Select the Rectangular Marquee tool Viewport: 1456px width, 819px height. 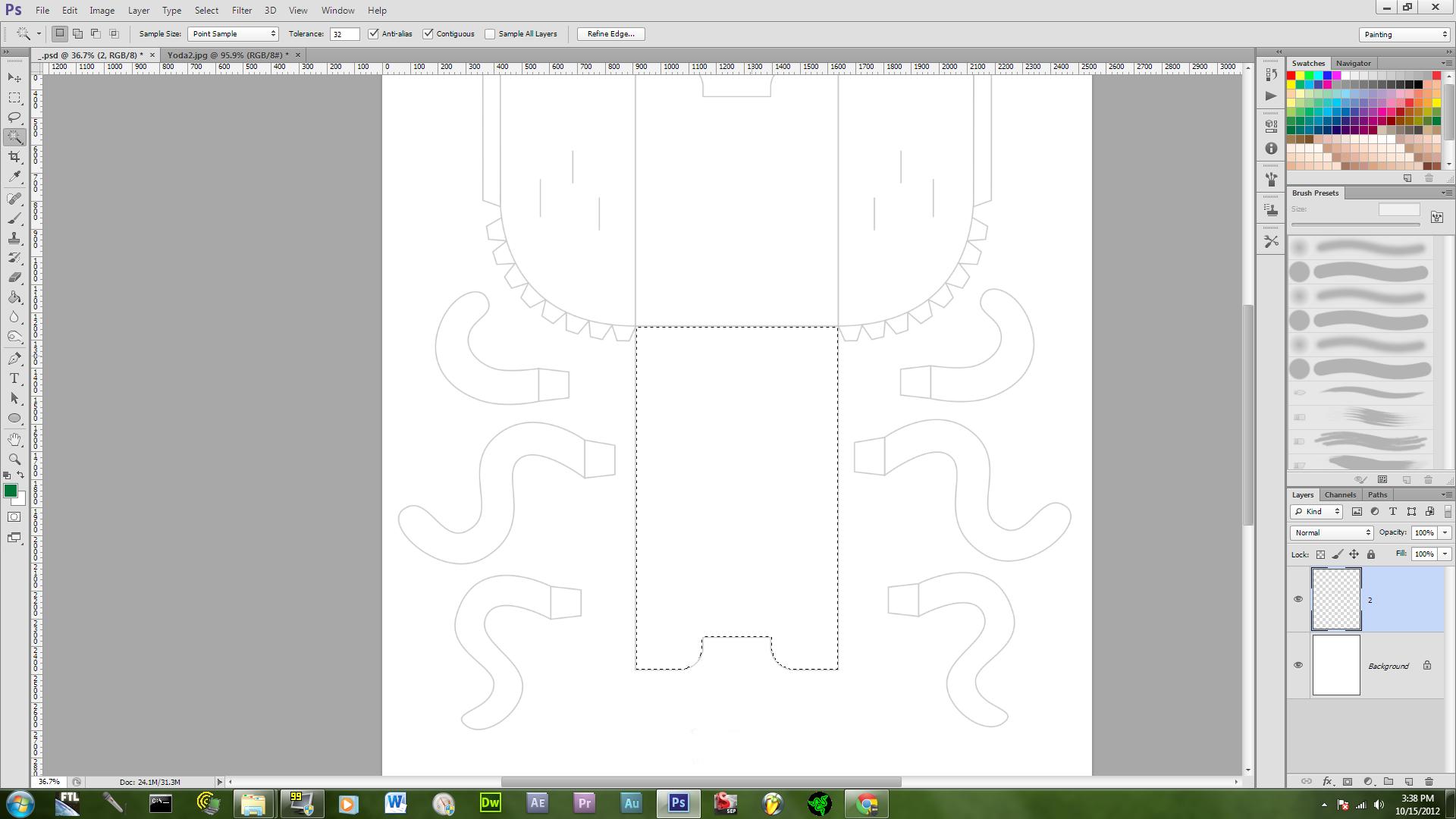pos(14,98)
